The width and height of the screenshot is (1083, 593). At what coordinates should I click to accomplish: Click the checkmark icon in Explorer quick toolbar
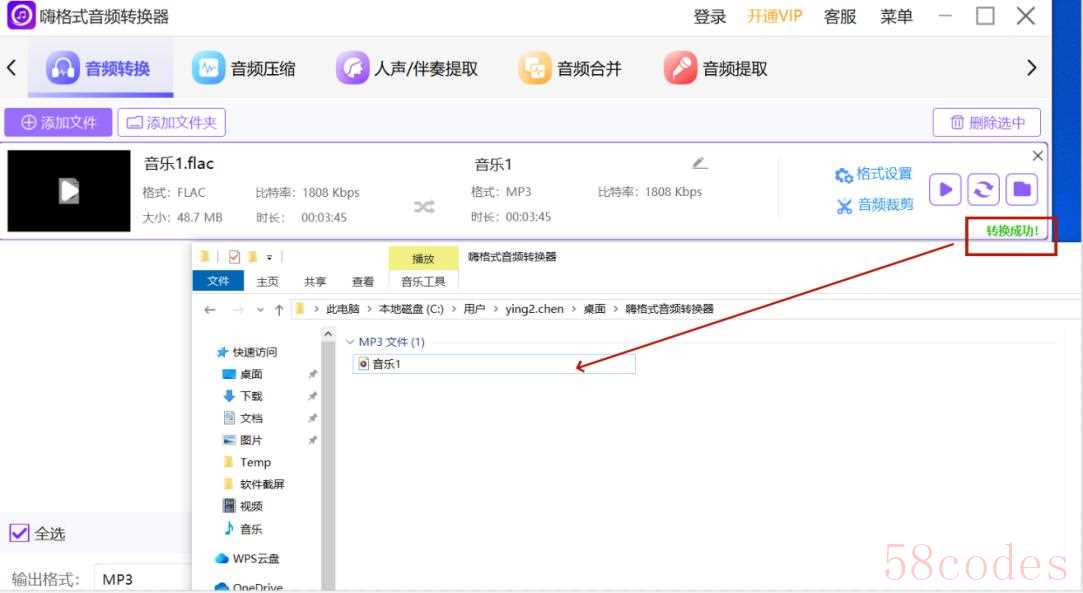click(x=234, y=256)
